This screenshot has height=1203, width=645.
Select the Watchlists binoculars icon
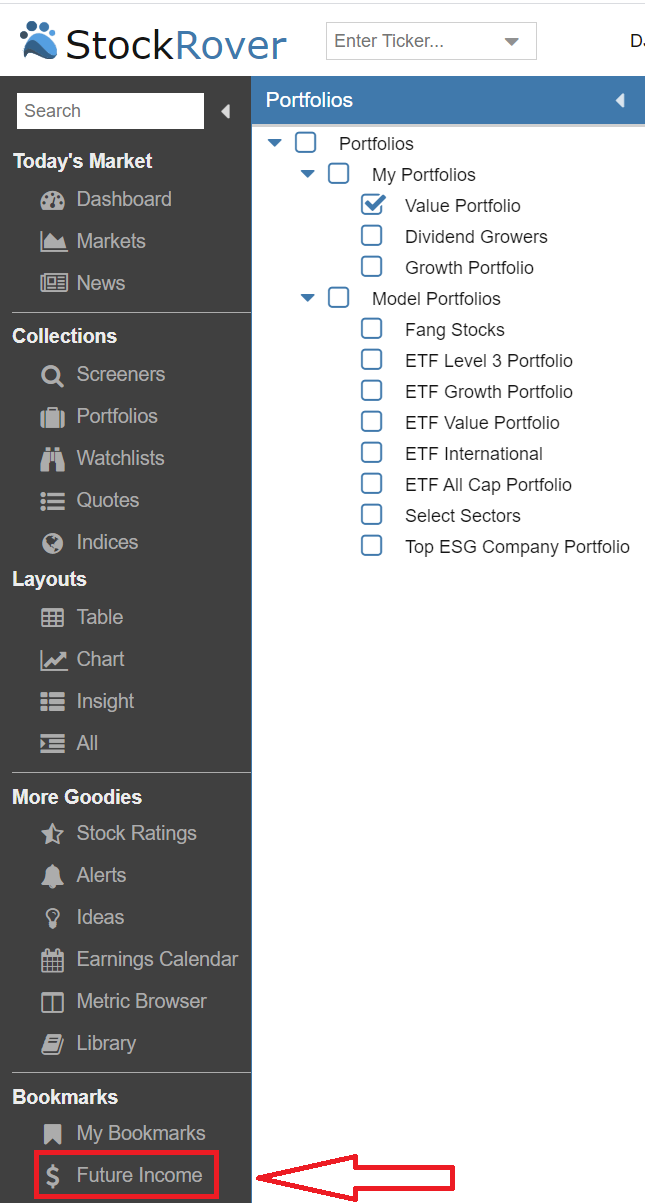[x=52, y=459]
